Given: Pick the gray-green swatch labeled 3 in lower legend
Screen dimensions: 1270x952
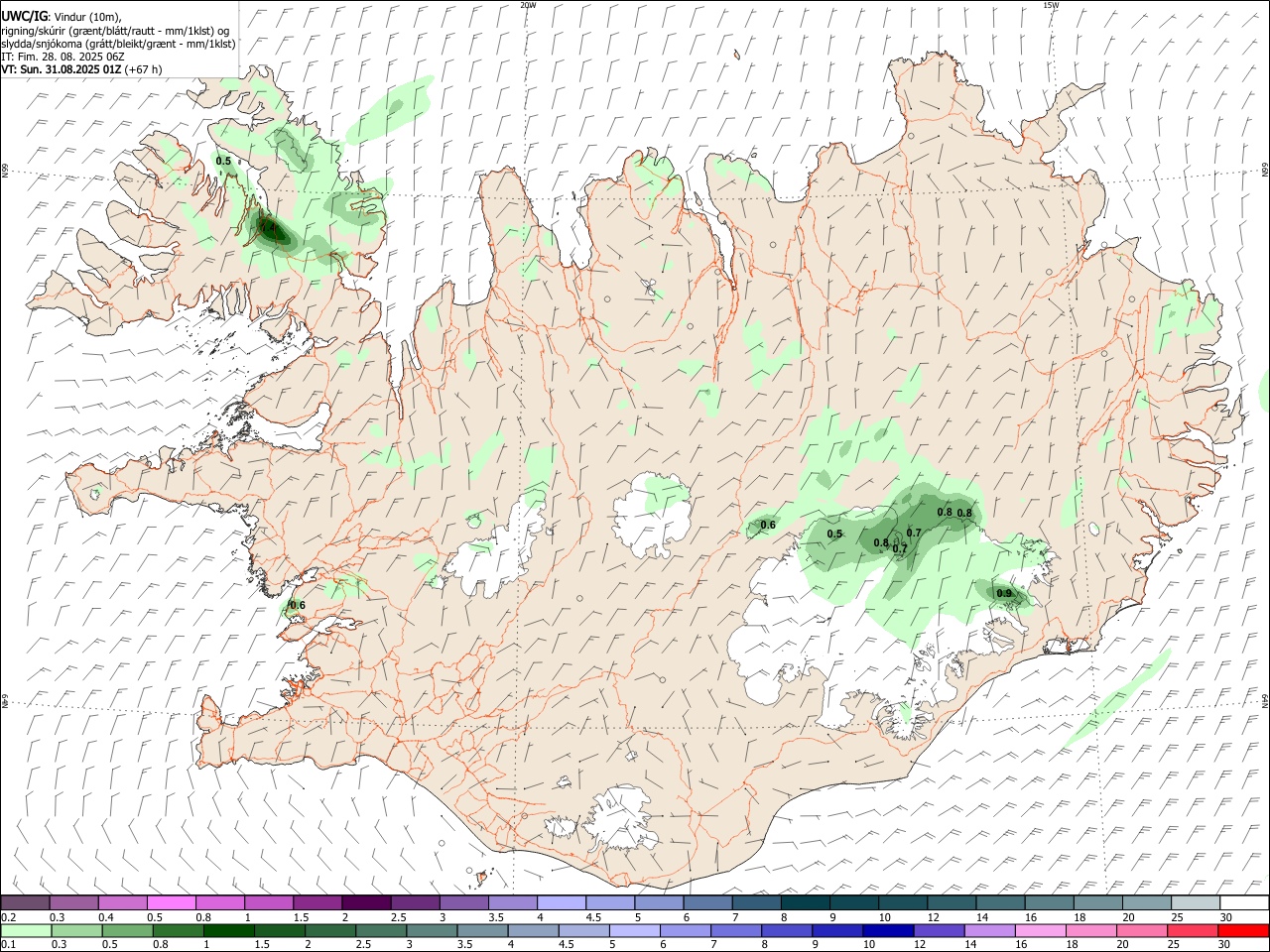Looking at the screenshot, I should tap(431, 930).
